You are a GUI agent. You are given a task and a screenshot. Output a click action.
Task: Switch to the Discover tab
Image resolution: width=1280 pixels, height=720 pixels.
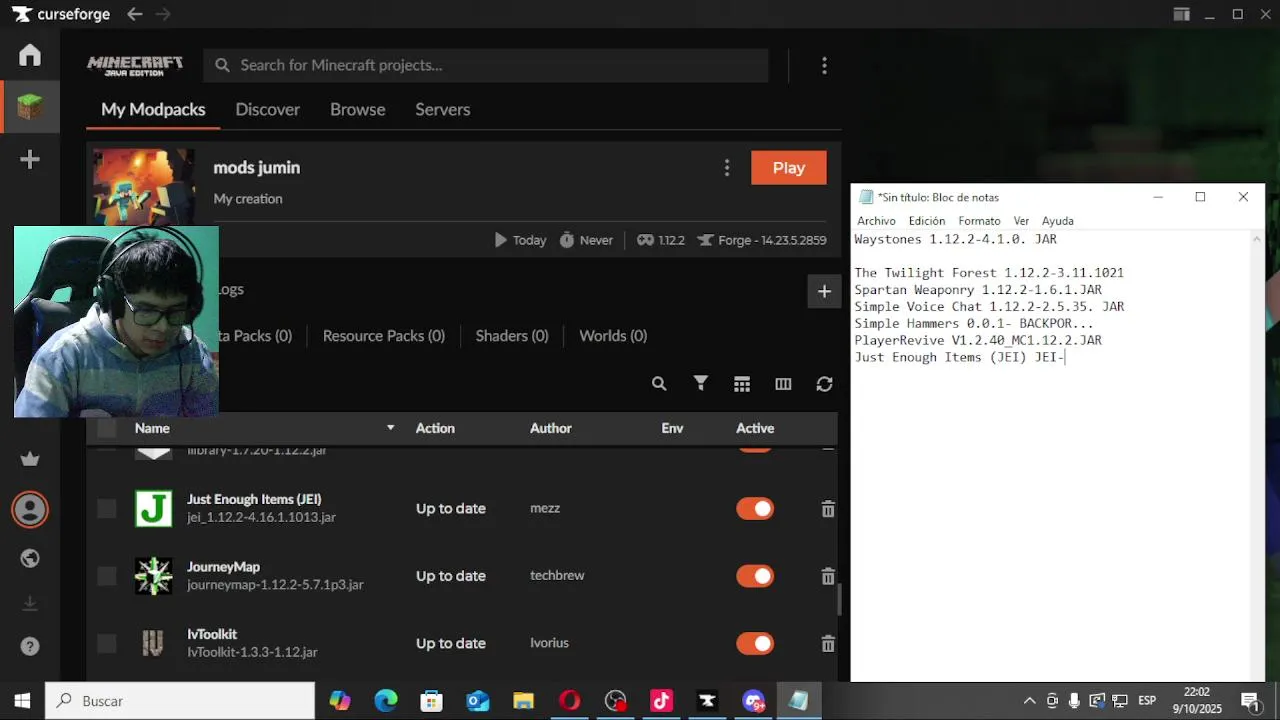pos(267,110)
